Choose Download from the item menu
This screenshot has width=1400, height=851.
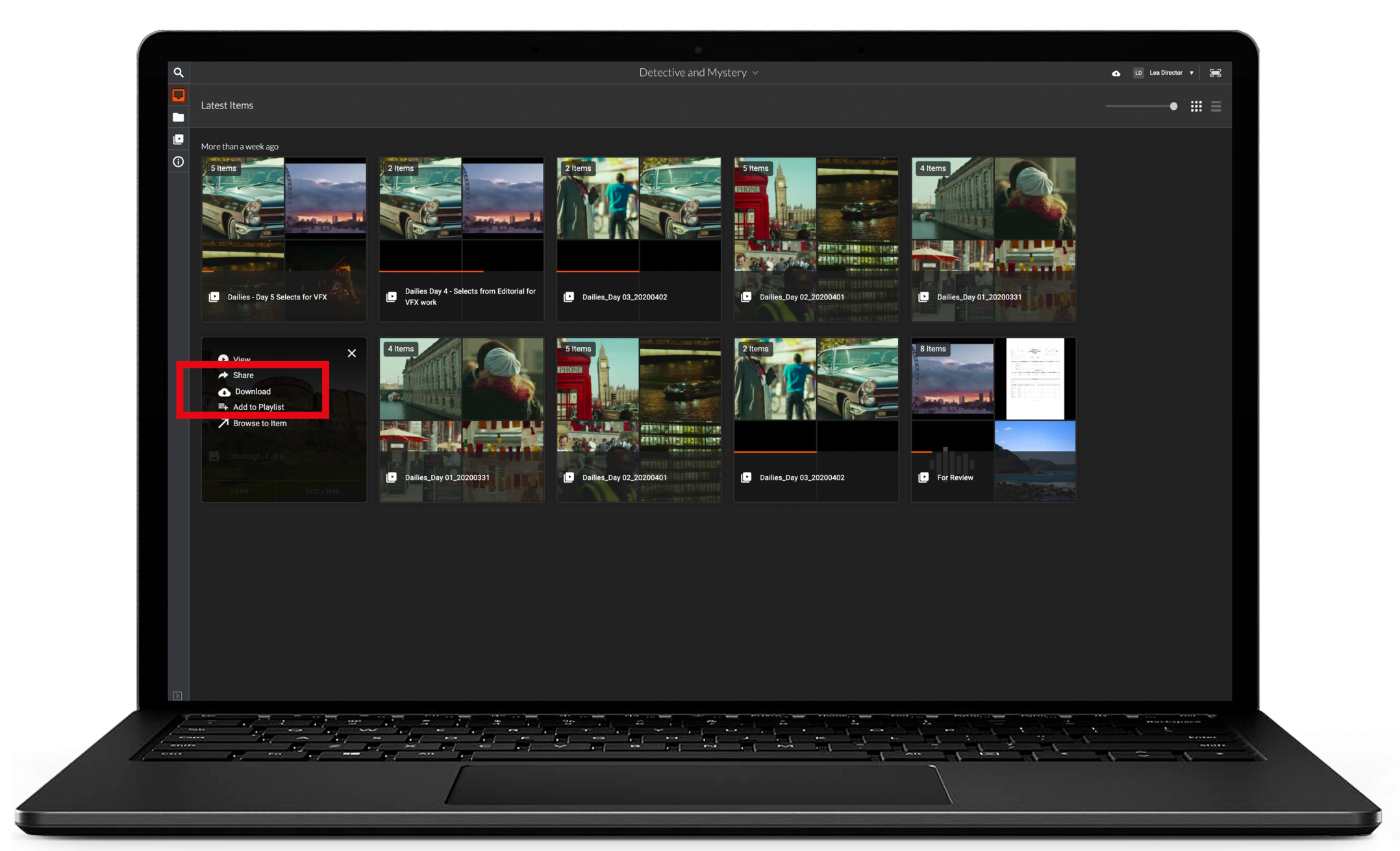pyautogui.click(x=252, y=392)
